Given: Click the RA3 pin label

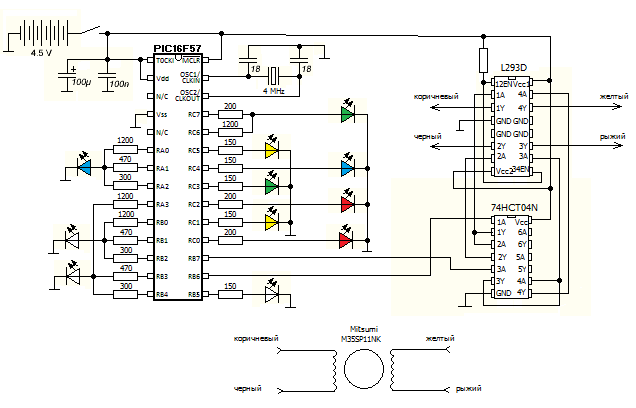Looking at the screenshot, I should pyautogui.click(x=162, y=204).
